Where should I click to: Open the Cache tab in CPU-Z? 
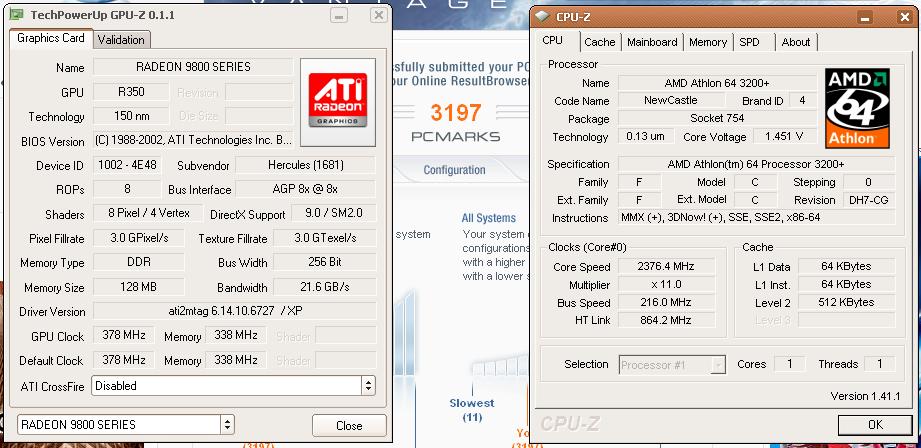(600, 42)
